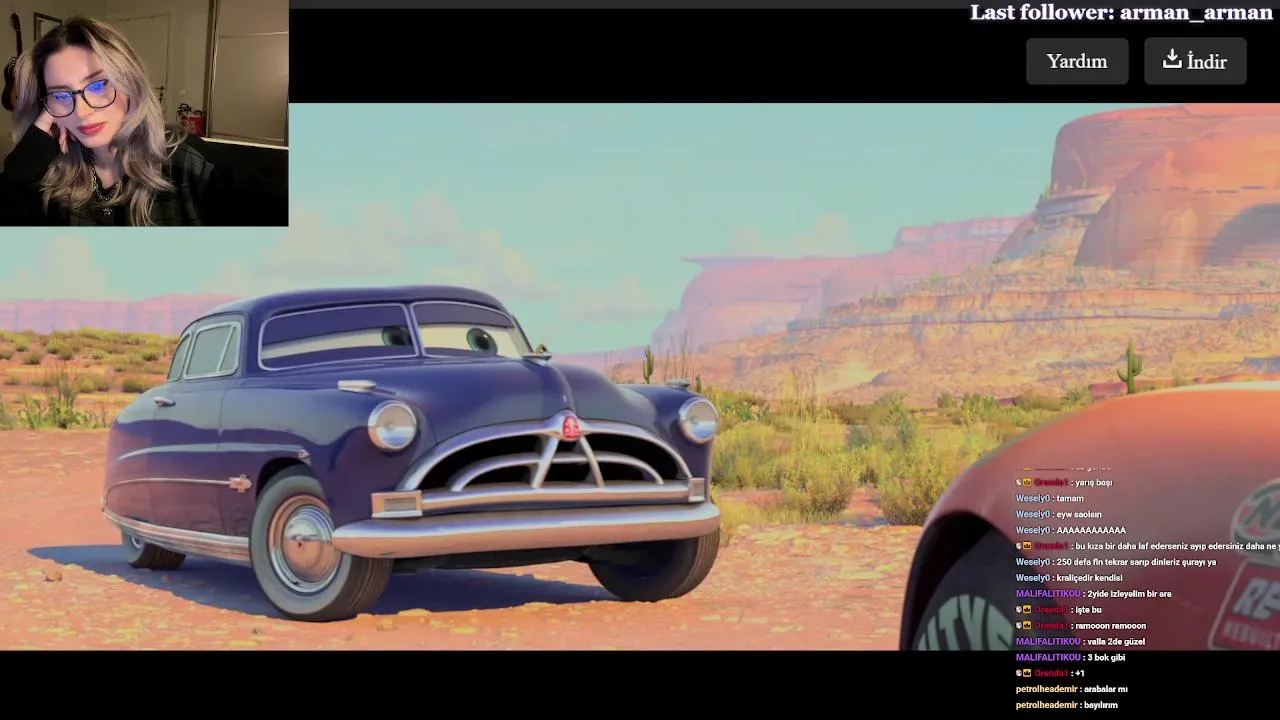
Task: Click the İndir download button
Action: [x=1195, y=61]
